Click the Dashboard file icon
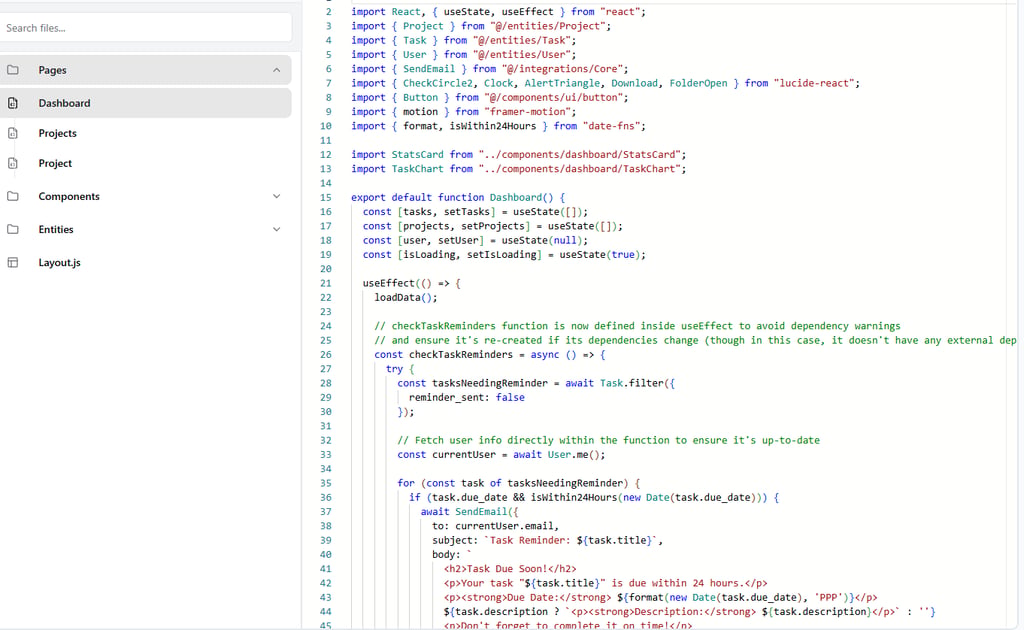The image size is (1024, 630). (12, 103)
